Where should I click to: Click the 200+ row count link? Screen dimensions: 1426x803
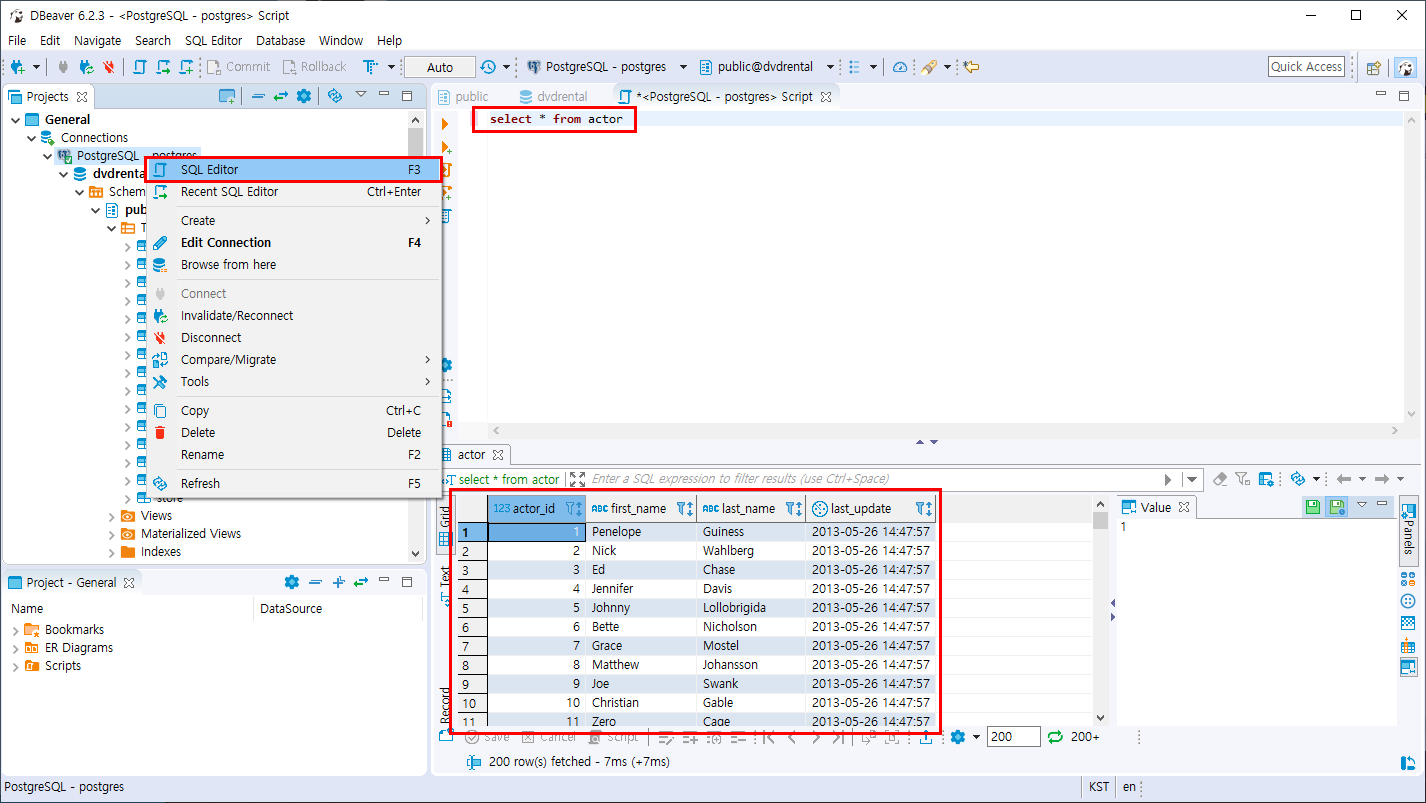tap(1085, 737)
